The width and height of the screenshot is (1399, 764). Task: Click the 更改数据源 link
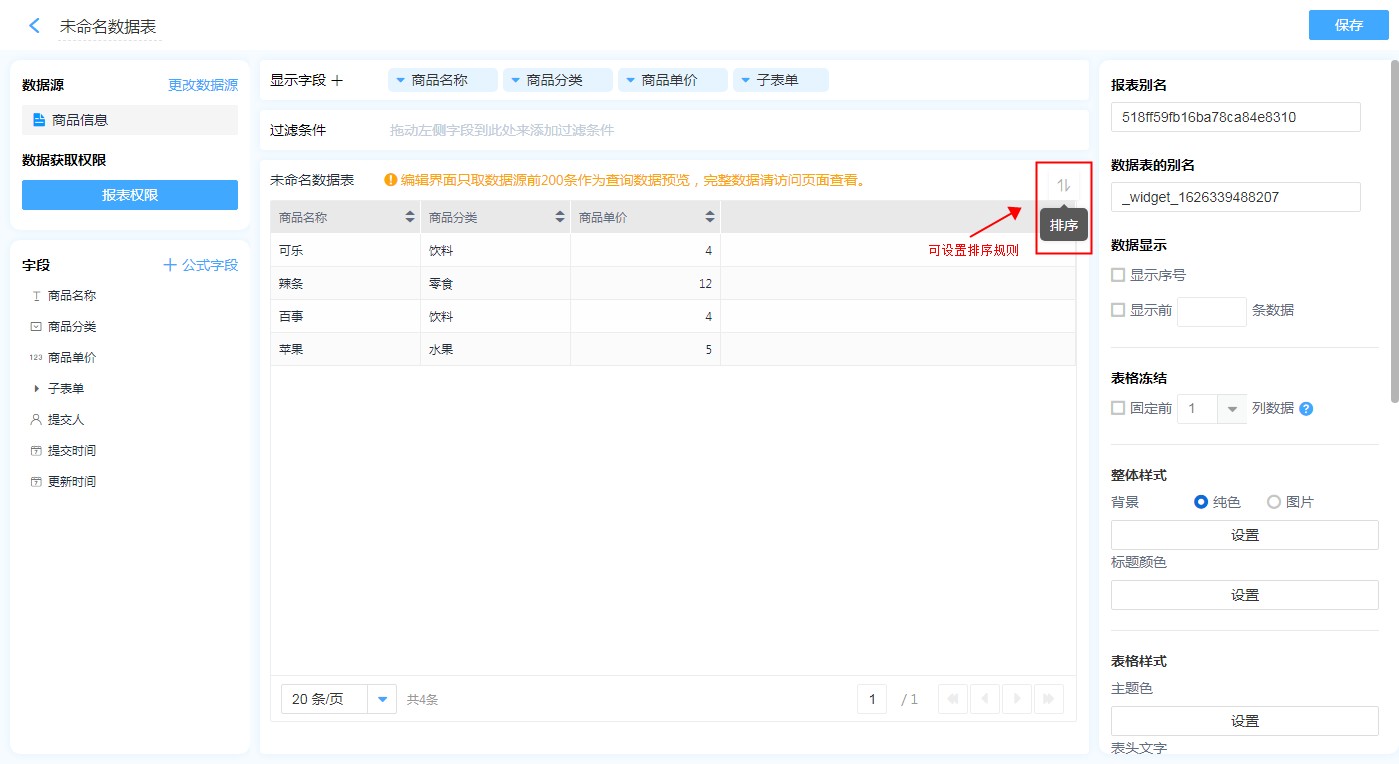[x=203, y=85]
